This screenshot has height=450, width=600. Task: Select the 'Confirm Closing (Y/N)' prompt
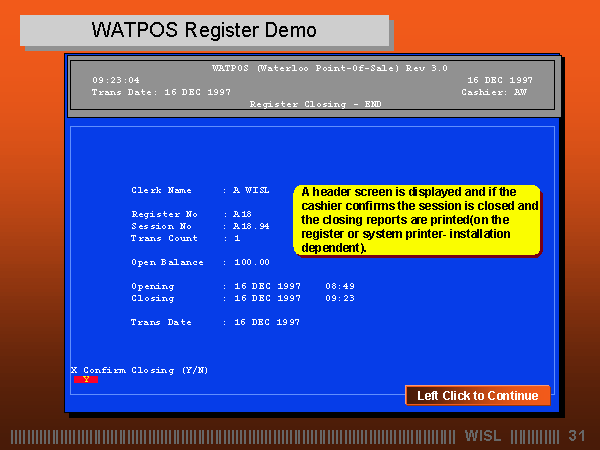pyautogui.click(x=144, y=370)
